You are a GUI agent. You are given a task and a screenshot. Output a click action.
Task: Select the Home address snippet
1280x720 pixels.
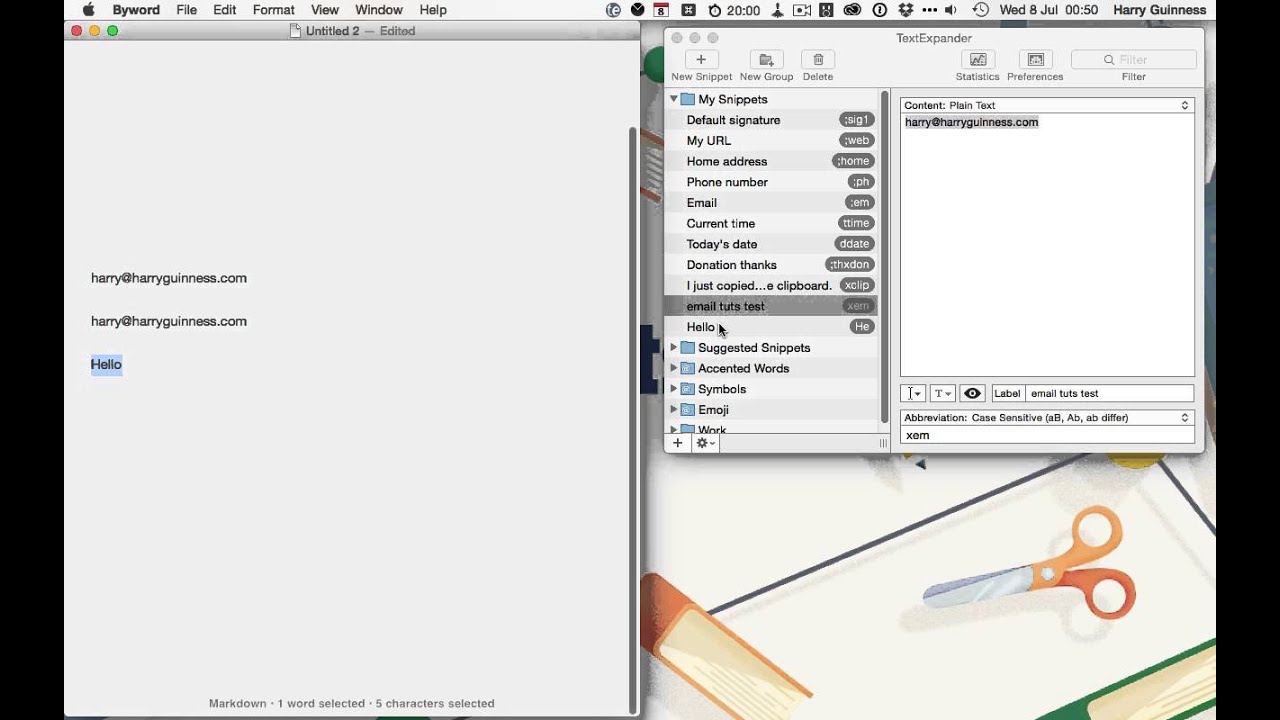(771, 161)
